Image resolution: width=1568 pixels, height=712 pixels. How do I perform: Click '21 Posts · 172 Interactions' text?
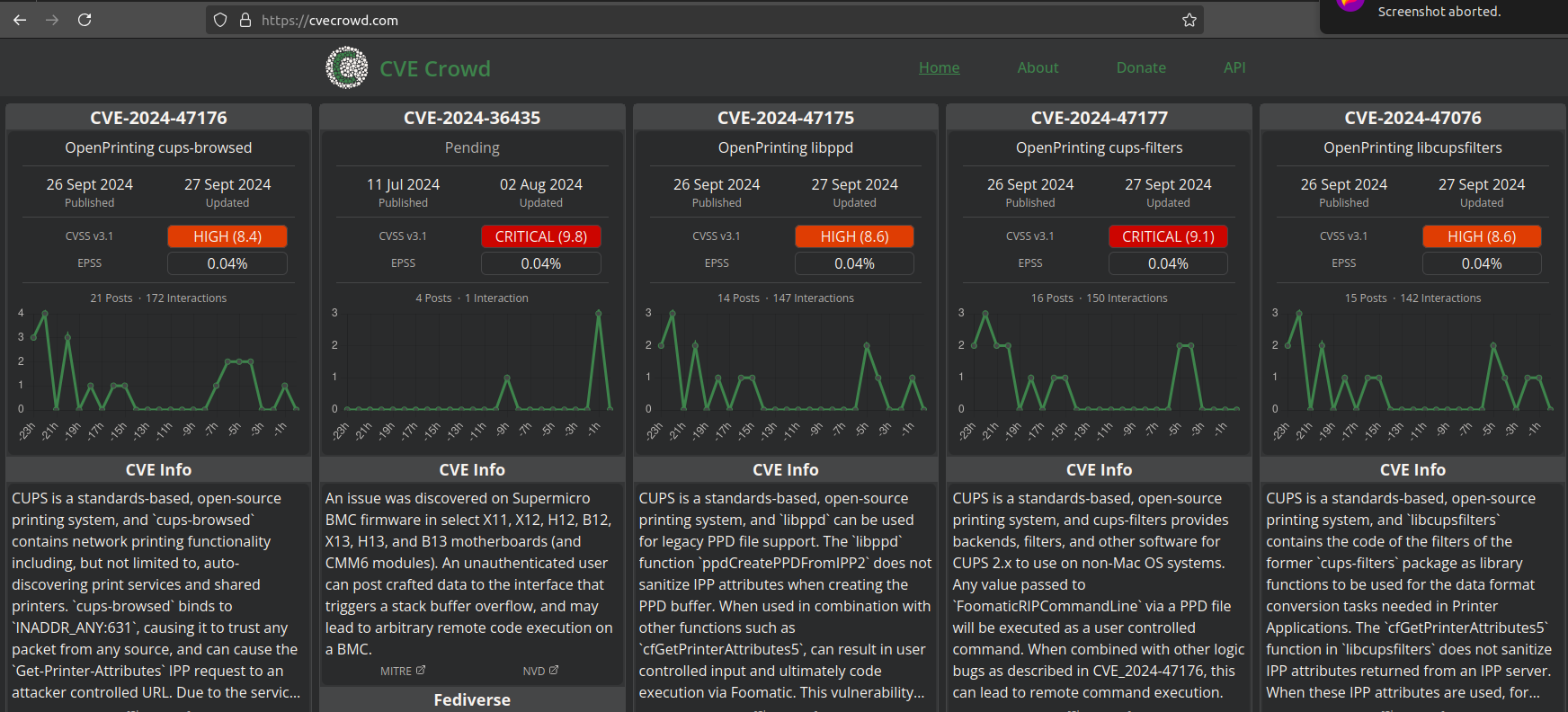[158, 298]
